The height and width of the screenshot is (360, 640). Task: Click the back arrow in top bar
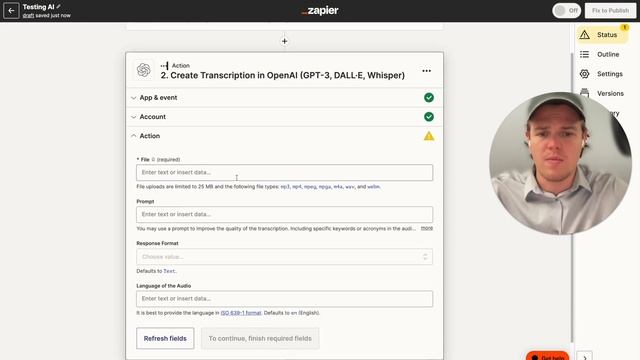click(11, 11)
